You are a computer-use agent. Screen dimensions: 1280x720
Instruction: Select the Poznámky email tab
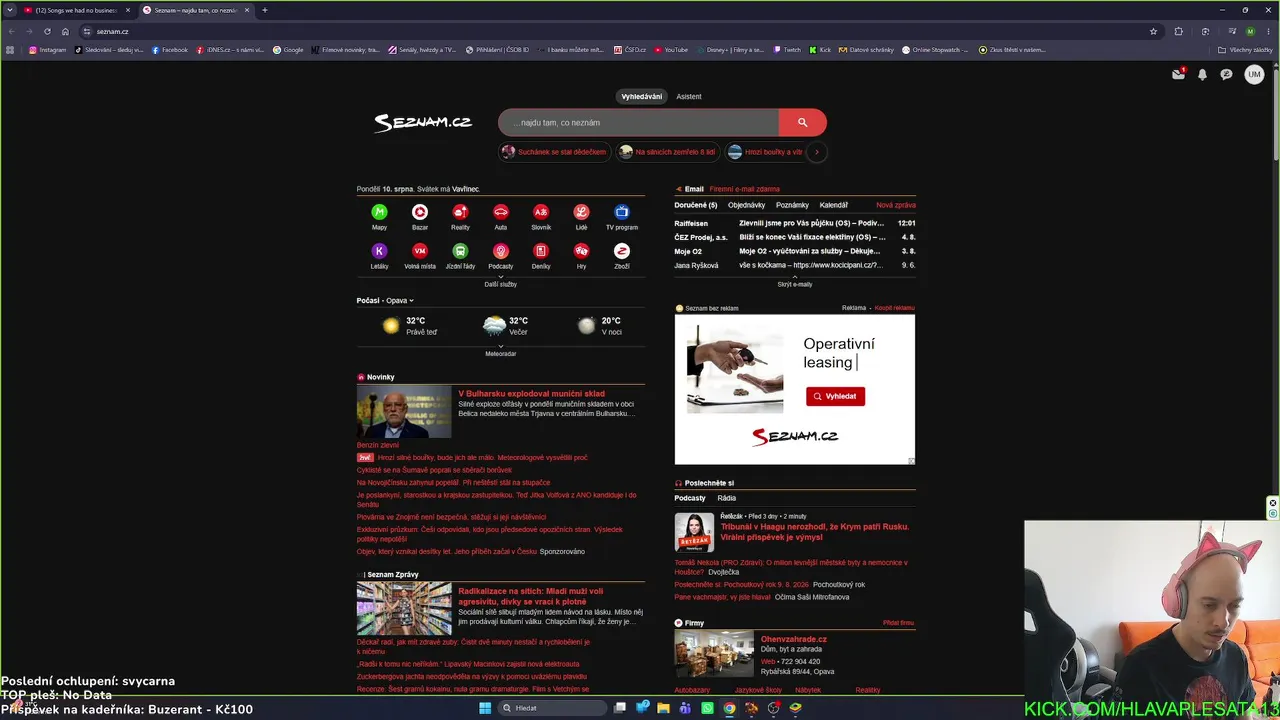792,205
